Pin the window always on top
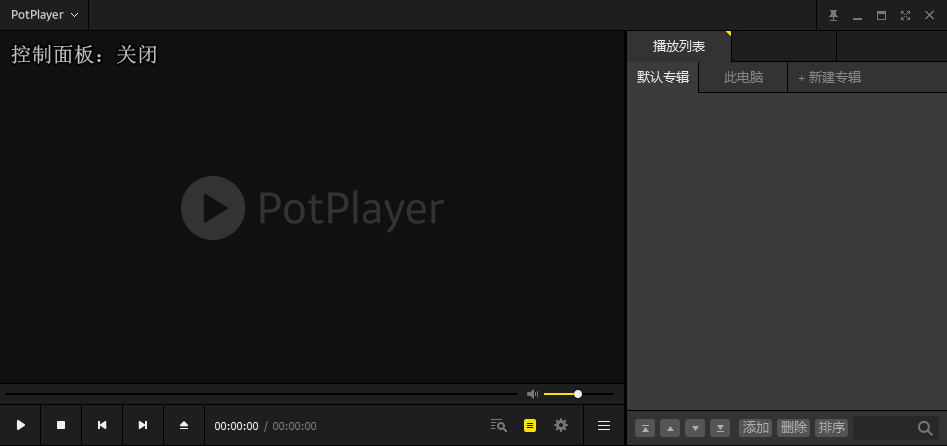This screenshot has width=947, height=446. [x=833, y=16]
